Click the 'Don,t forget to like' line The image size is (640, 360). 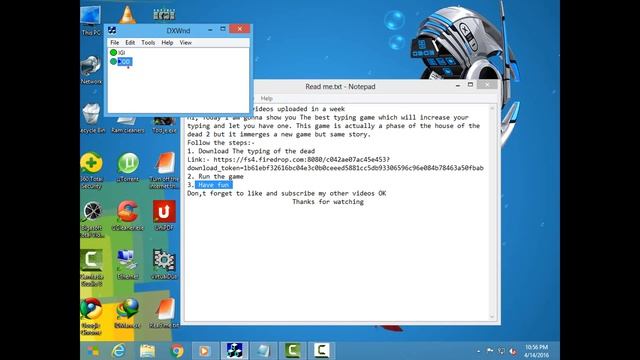click(287, 193)
